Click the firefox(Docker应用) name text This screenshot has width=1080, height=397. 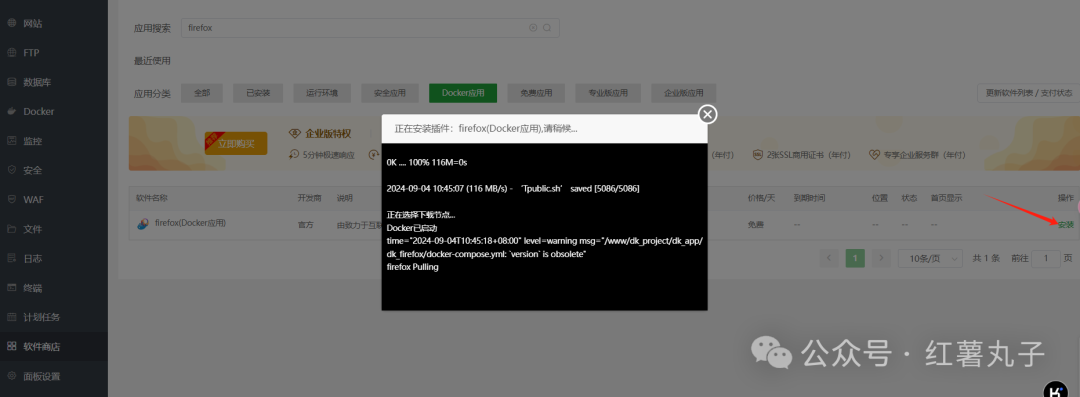pos(190,223)
